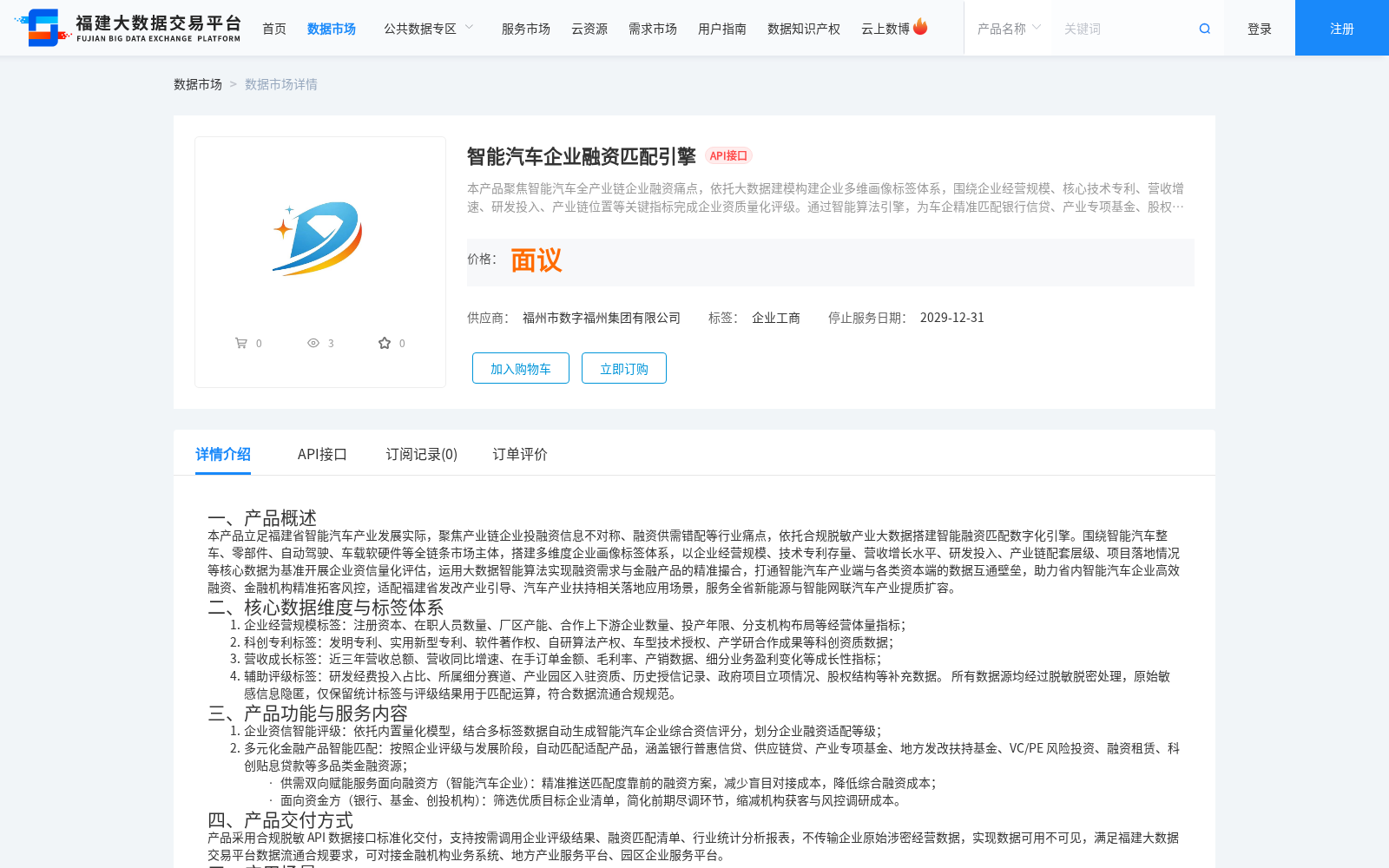Click the stop date 2029-12-31
1389x868 pixels.
[952, 318]
